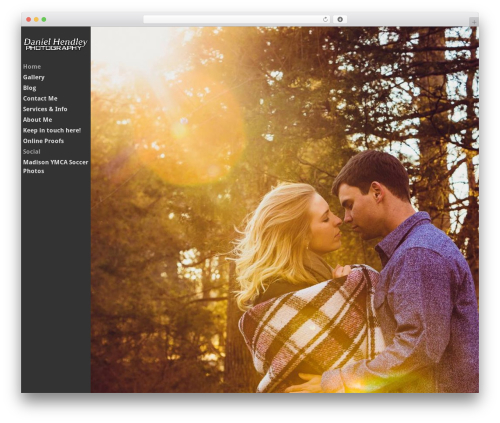This screenshot has width=500, height=423.
Task: Open a new tab with plus button
Action: pos(474,22)
